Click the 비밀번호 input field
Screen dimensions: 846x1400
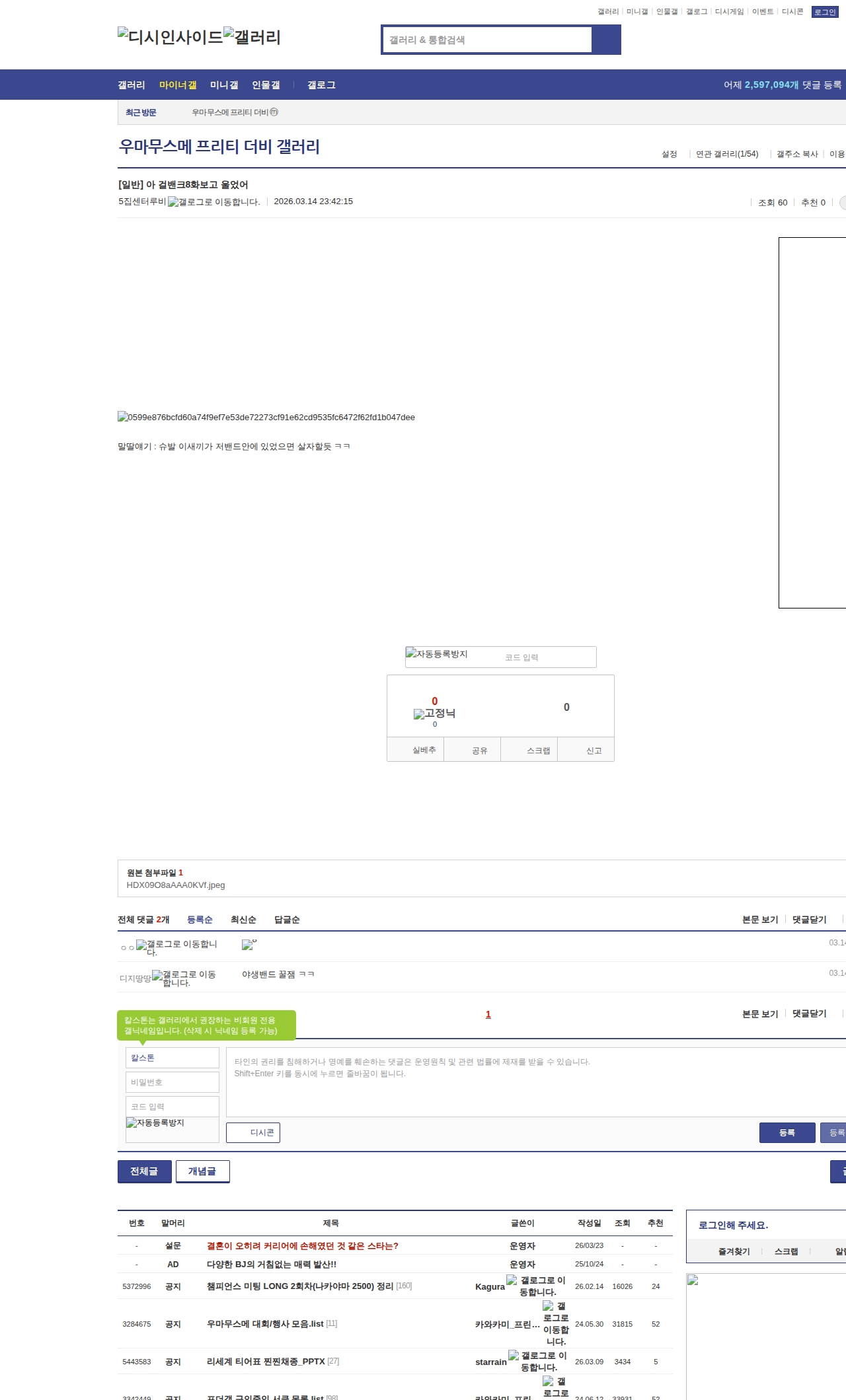click(172, 1082)
